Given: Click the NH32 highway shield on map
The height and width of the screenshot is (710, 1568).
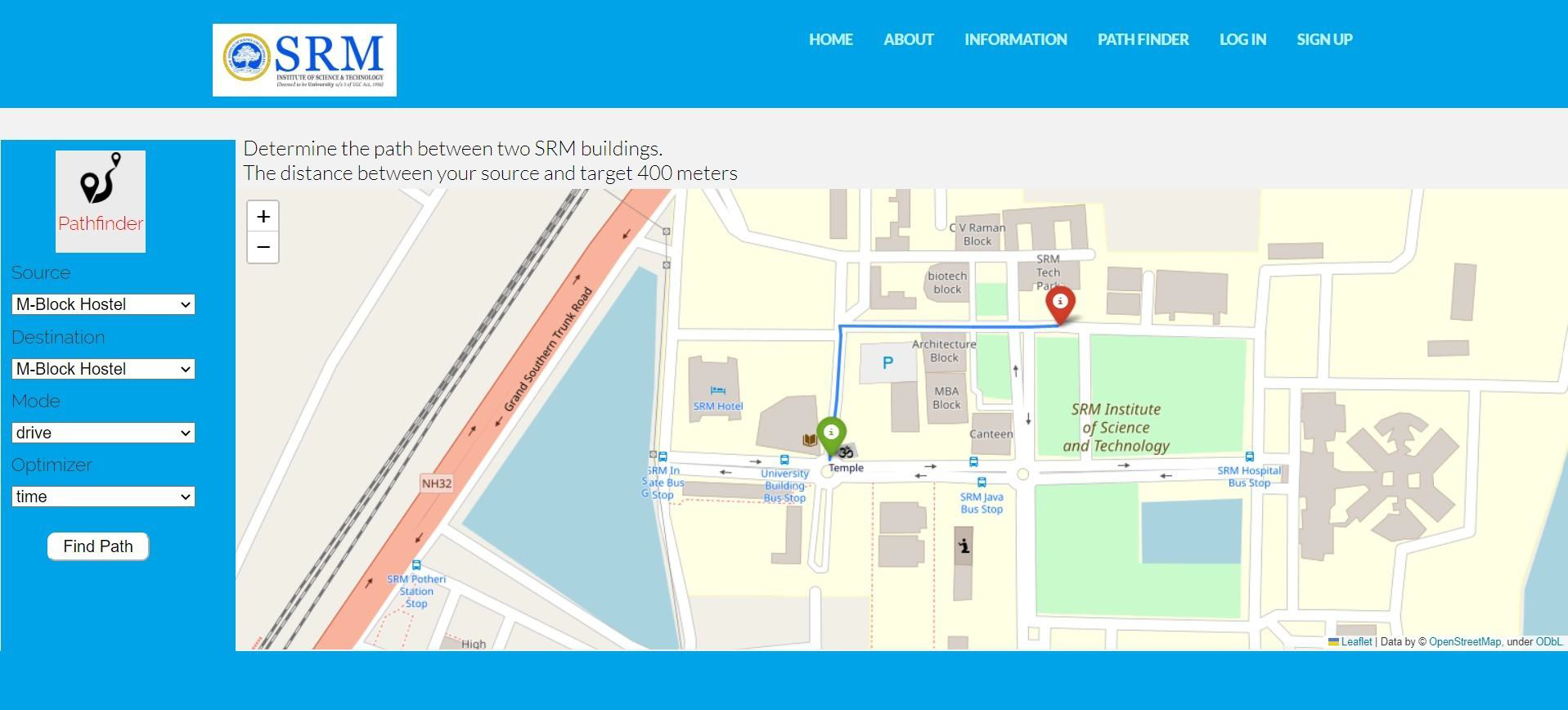Looking at the screenshot, I should pyautogui.click(x=437, y=483).
